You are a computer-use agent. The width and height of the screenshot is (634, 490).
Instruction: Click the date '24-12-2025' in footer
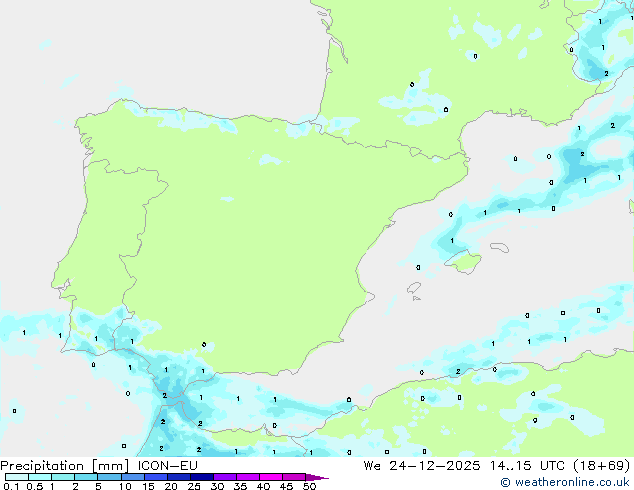pos(435,466)
